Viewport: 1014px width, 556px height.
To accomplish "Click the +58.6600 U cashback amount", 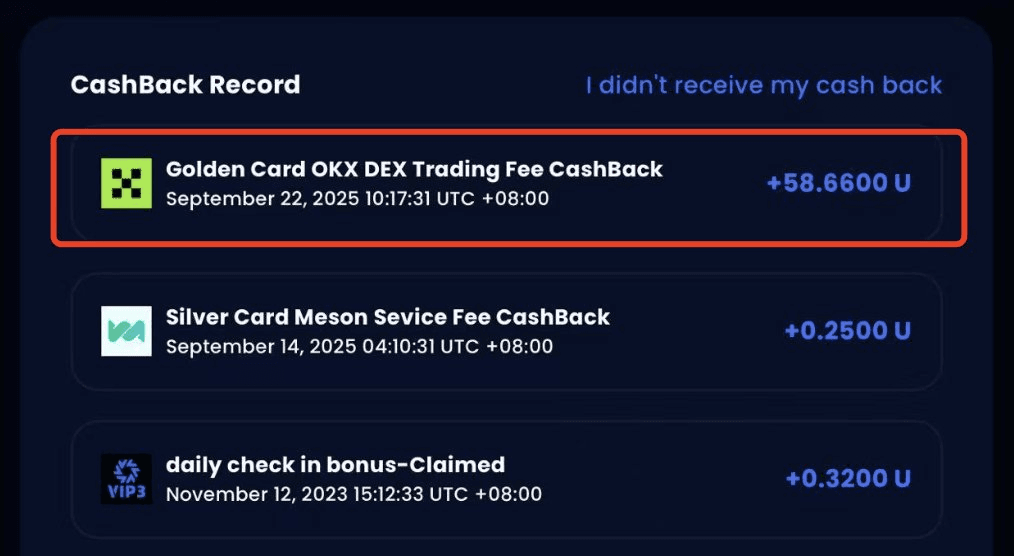I will tap(838, 183).
